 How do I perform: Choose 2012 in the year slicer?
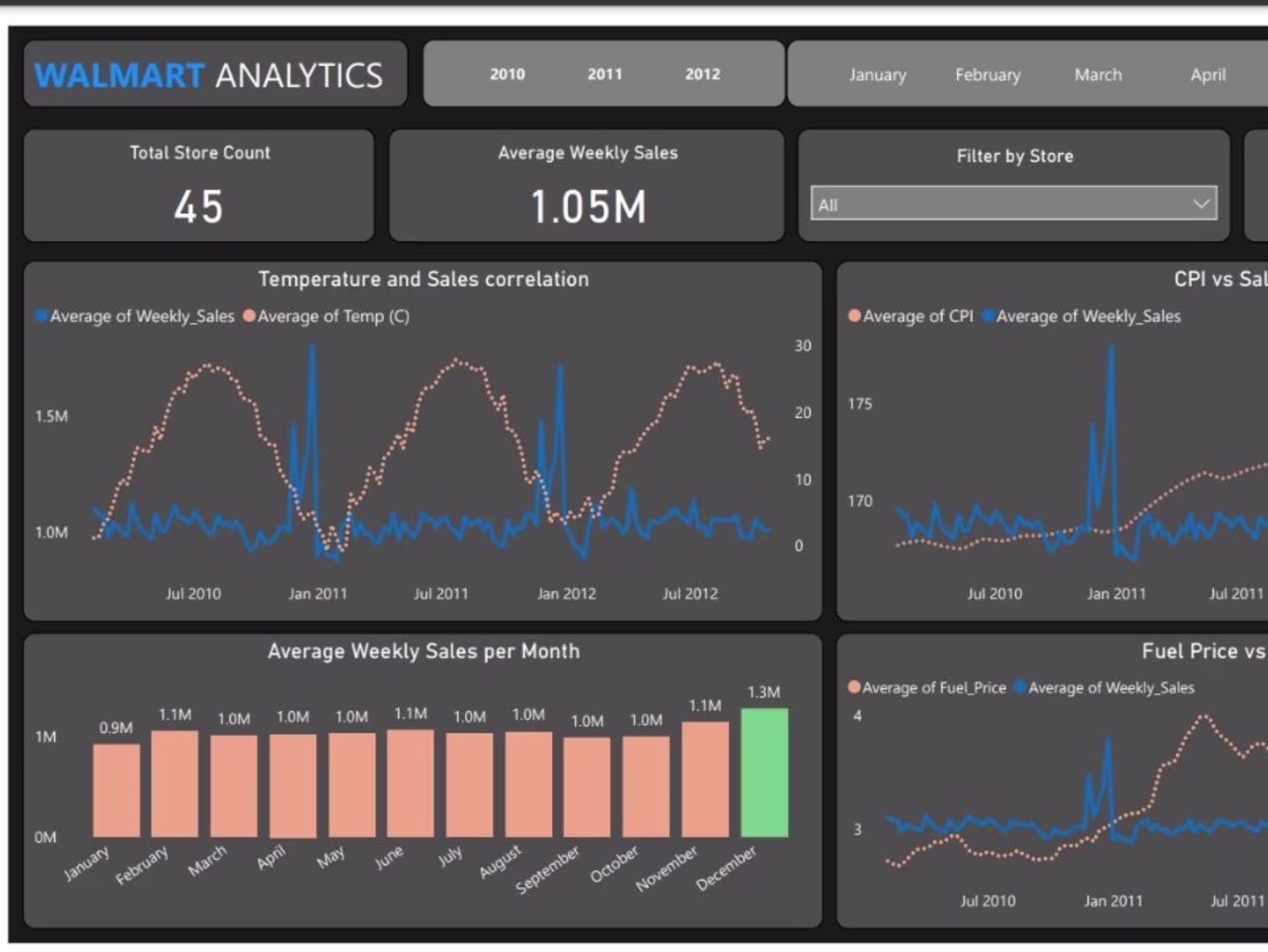coord(702,74)
